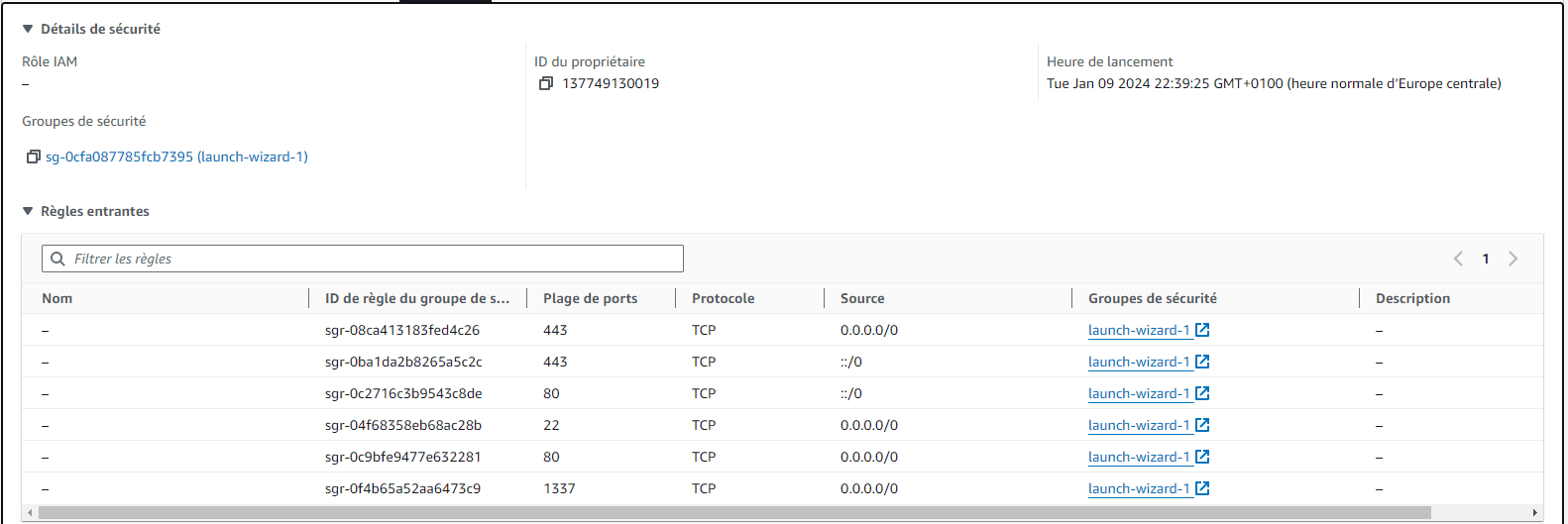The width and height of the screenshot is (1568, 524).
Task: Click the Source column header
Action: 862,298
